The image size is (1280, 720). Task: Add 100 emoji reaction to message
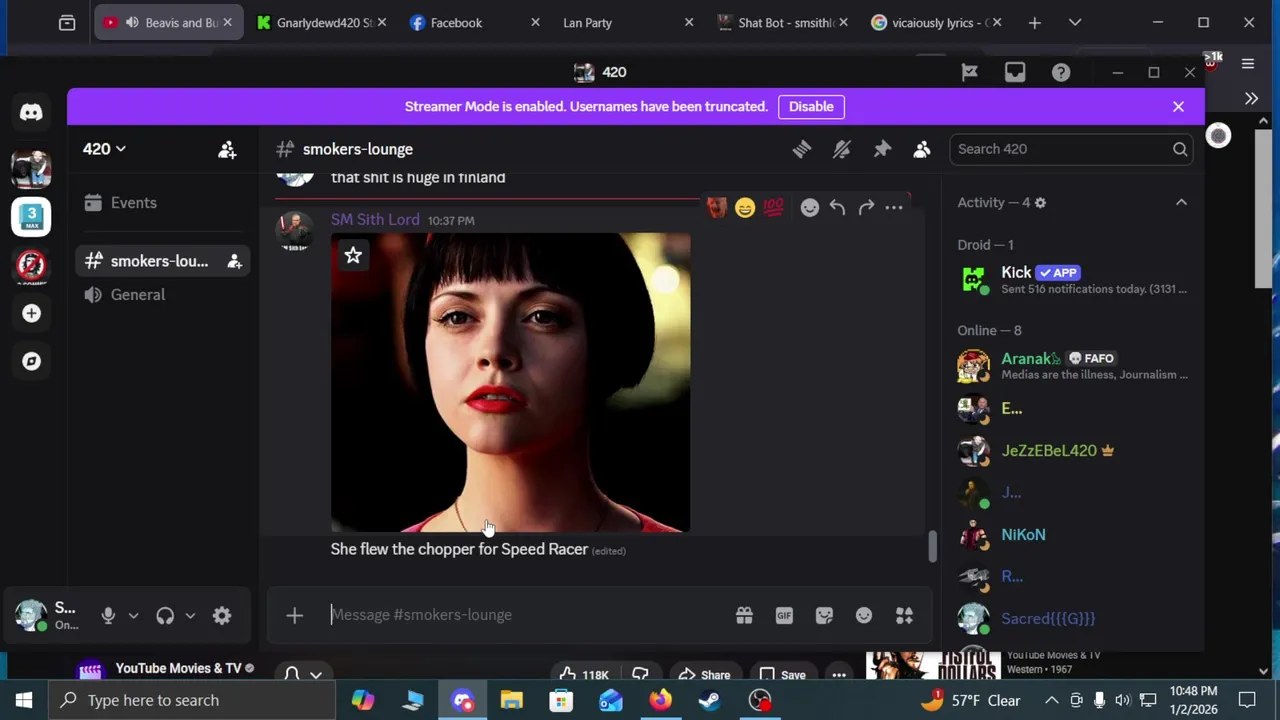[x=773, y=207]
